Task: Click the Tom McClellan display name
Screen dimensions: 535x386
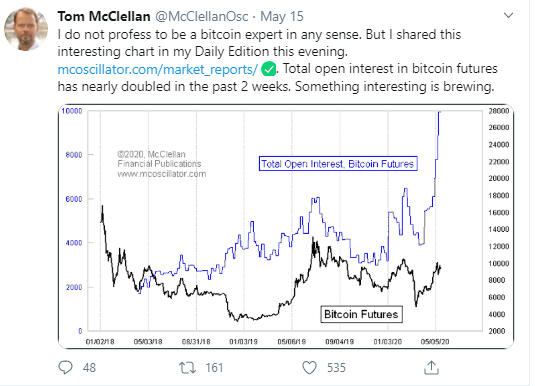Action: click(x=104, y=16)
